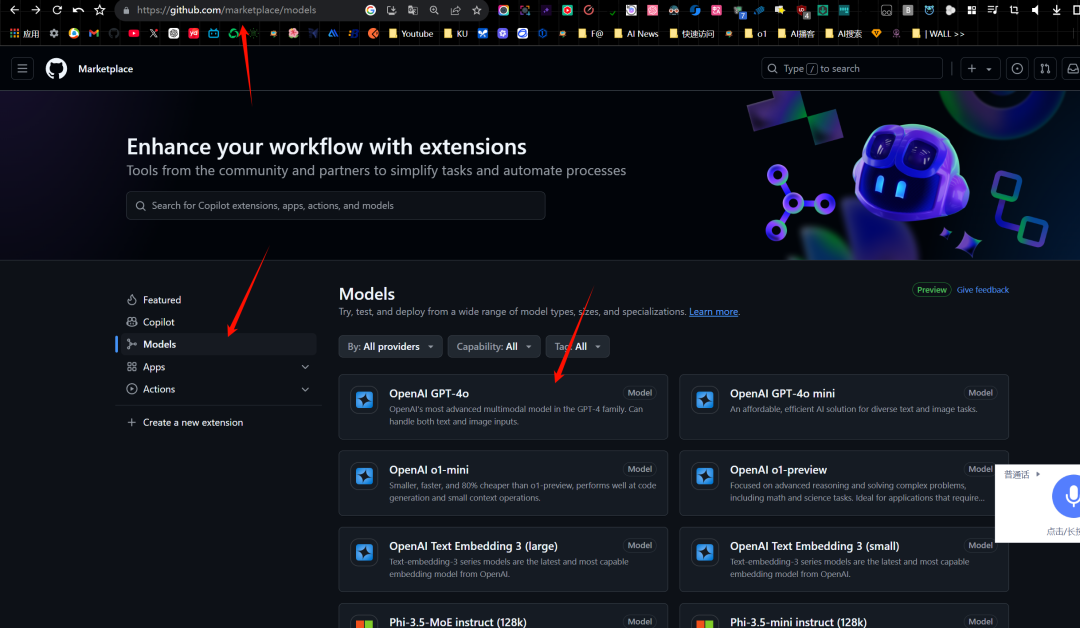
Task: Zoom the page with the magnifier icon
Action: tap(434, 10)
